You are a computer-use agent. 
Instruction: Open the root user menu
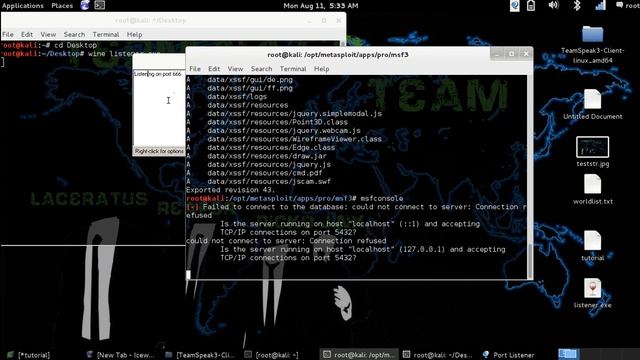628,5
